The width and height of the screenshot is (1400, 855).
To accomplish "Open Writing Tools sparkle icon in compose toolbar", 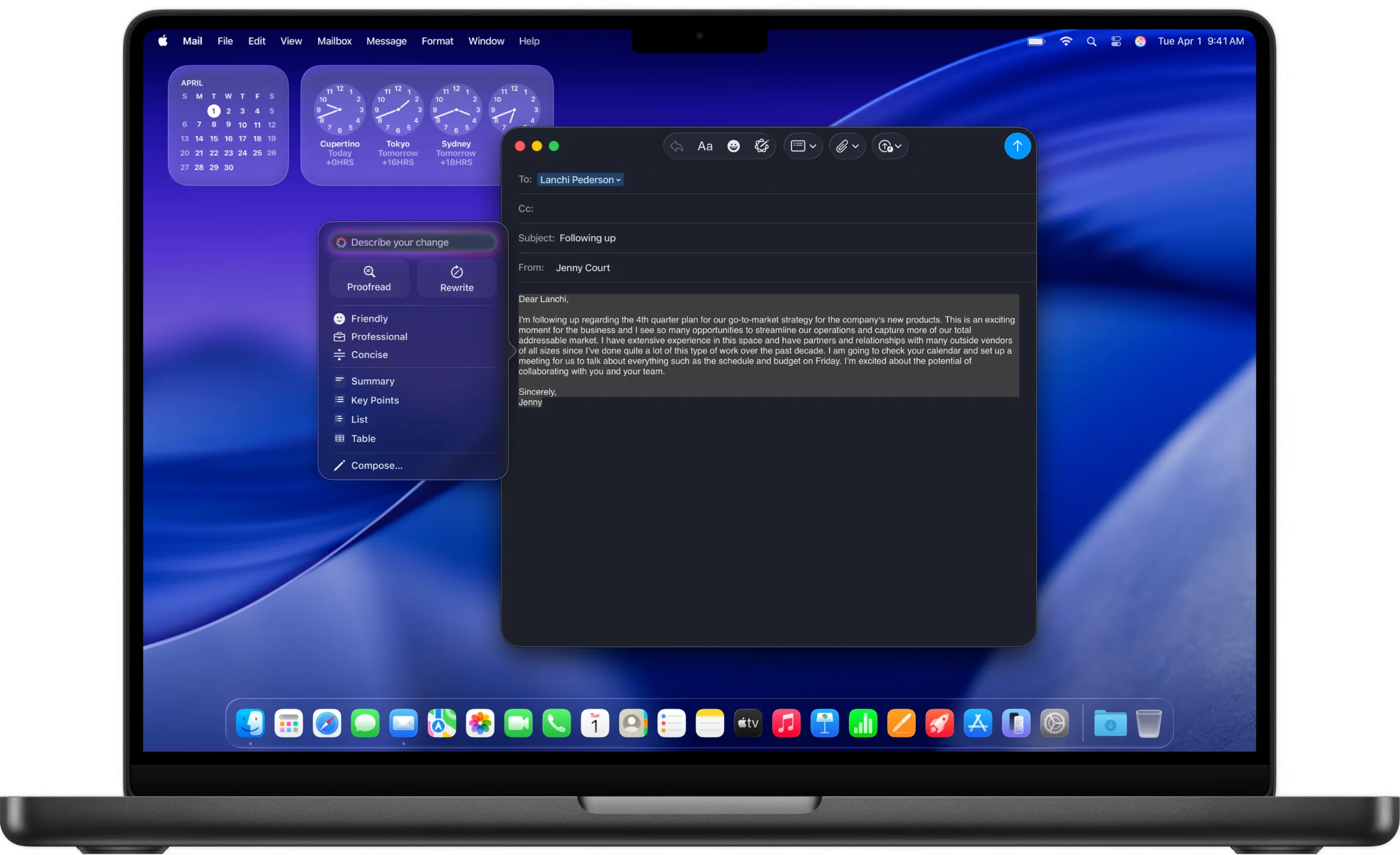I will [x=761, y=146].
